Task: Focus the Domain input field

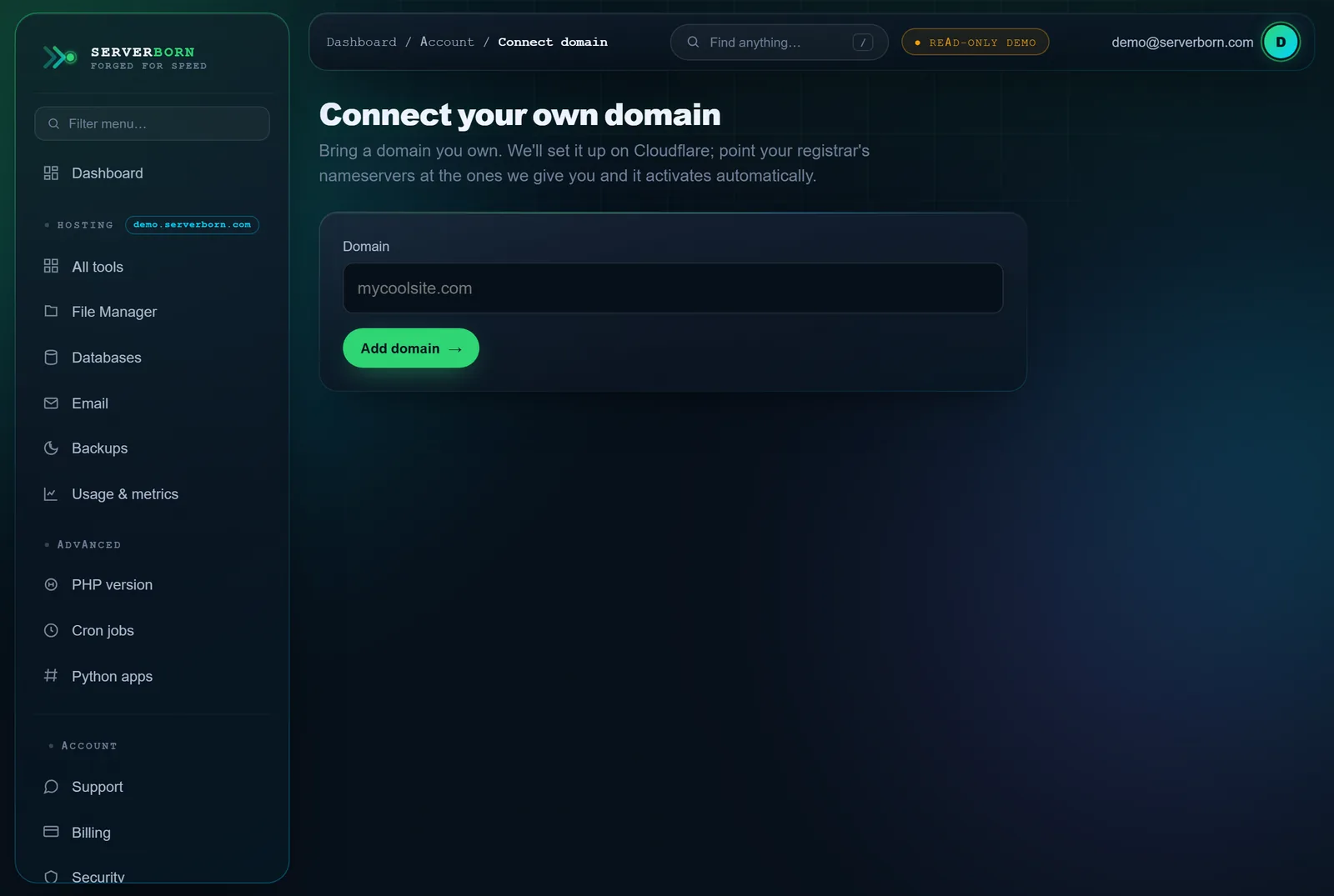Action: (673, 288)
